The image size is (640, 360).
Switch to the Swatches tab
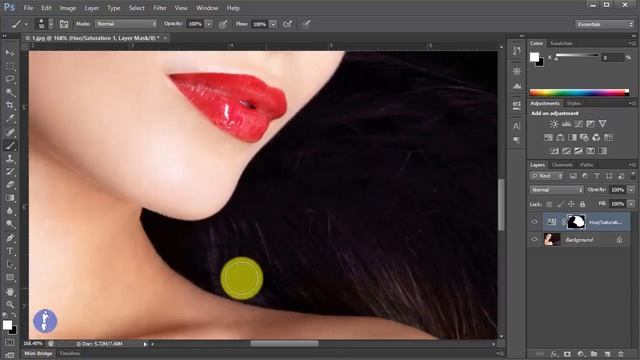point(561,43)
